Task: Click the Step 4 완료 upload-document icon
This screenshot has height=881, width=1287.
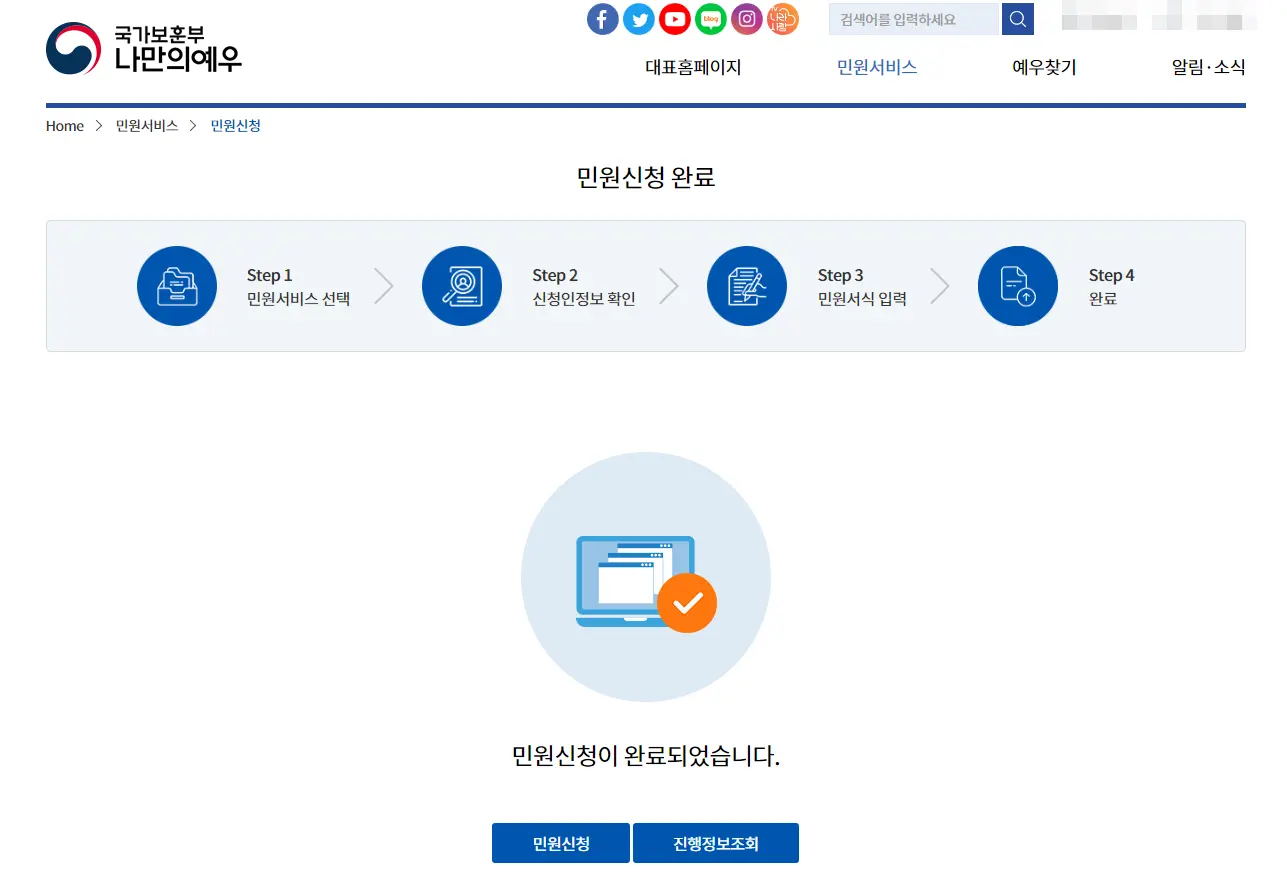Action: coord(1017,286)
